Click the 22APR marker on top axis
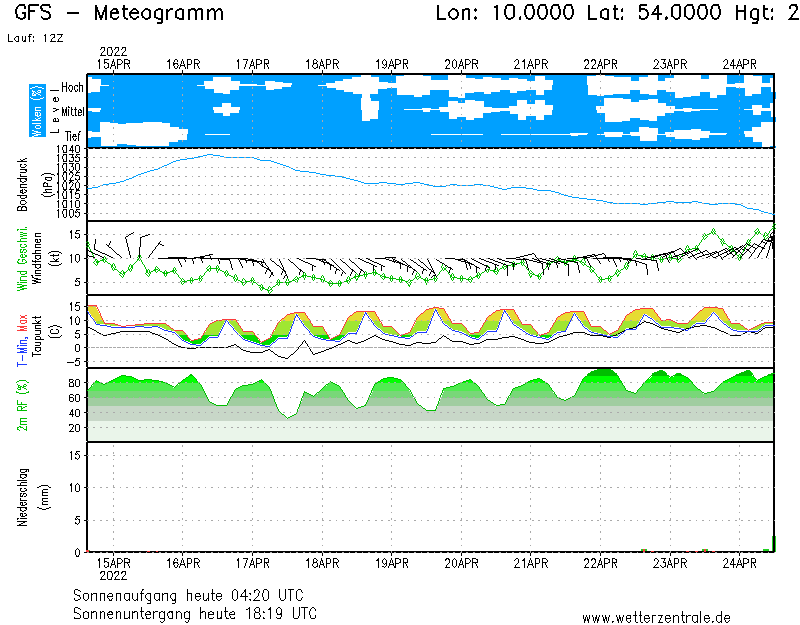 (x=601, y=64)
